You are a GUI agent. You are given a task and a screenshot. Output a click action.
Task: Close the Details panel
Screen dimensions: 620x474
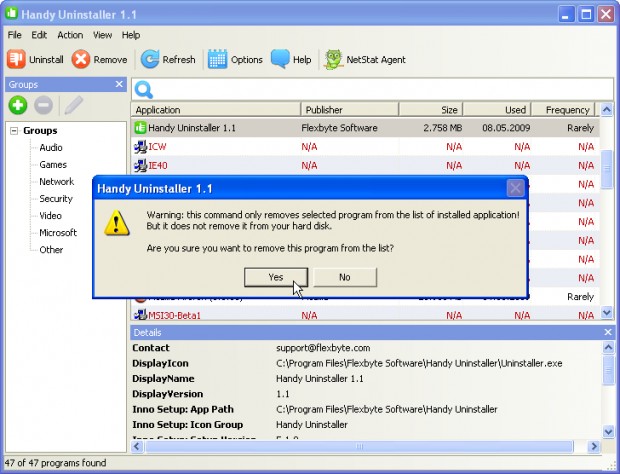pos(608,332)
